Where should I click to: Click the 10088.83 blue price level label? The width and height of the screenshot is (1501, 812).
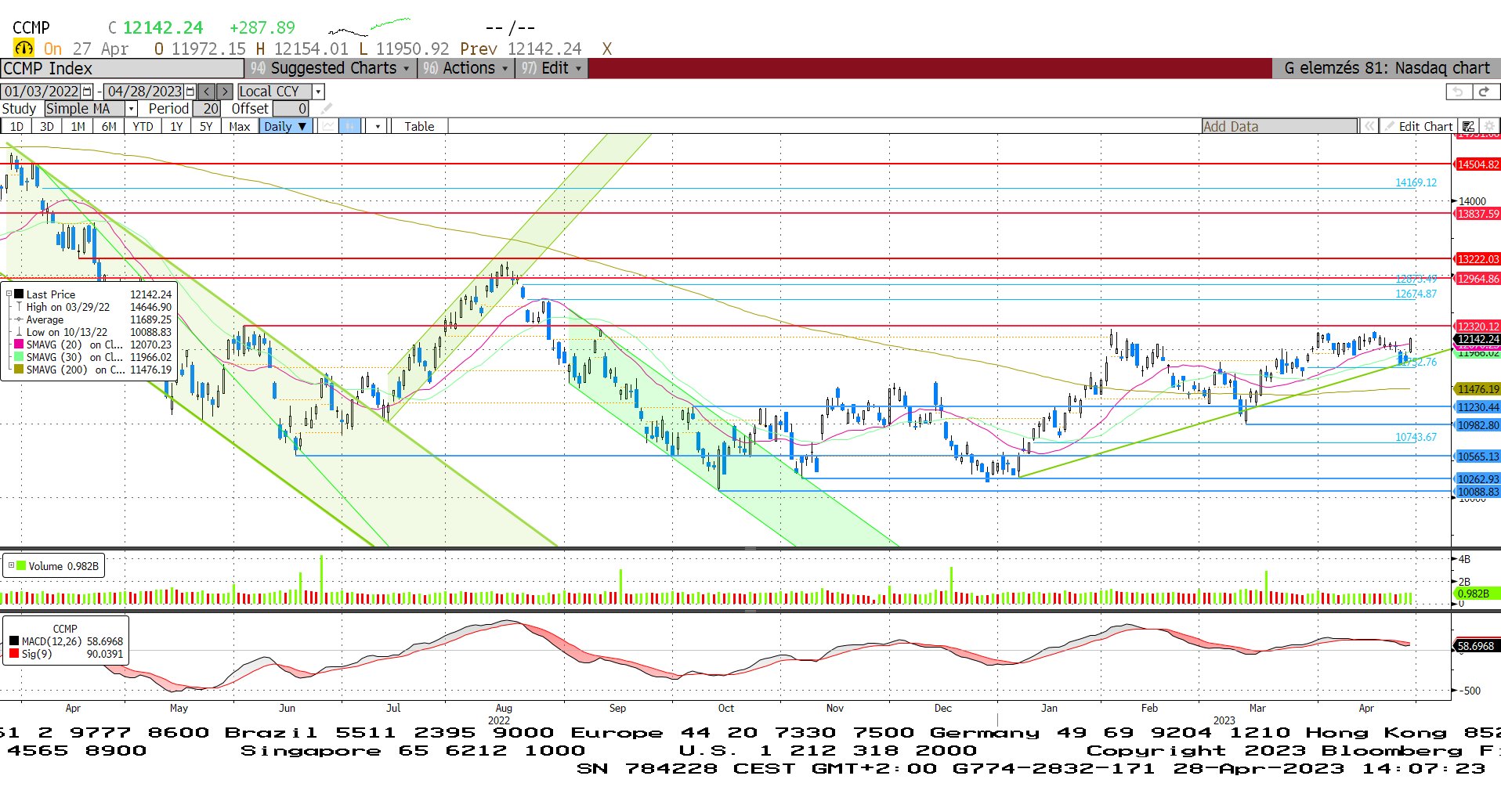click(x=1477, y=492)
